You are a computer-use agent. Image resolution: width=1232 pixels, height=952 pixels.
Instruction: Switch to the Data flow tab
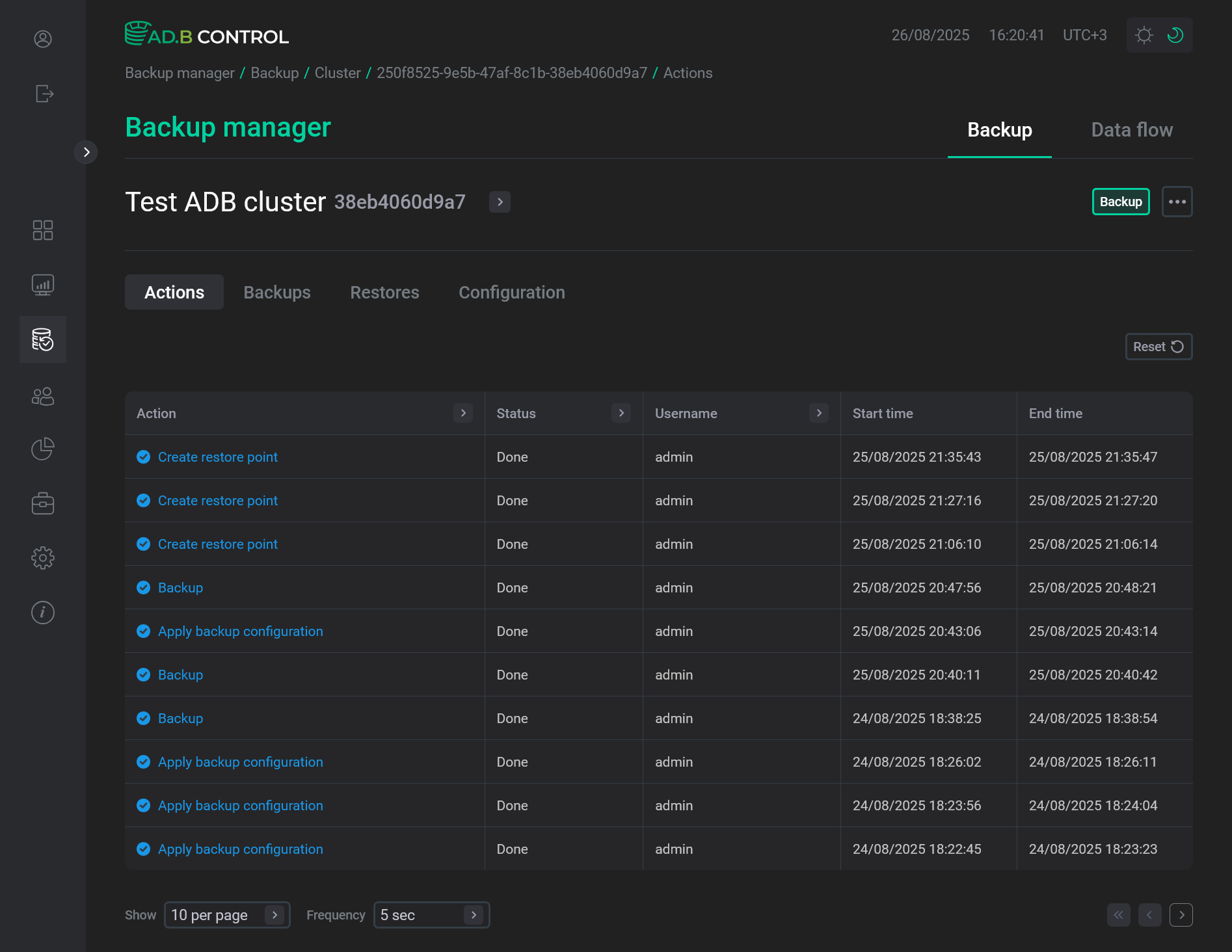click(x=1132, y=129)
